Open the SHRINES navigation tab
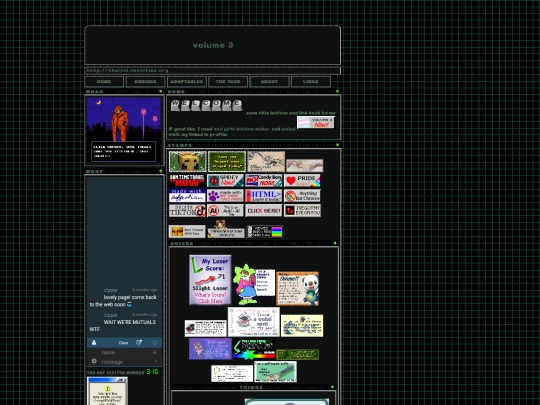Screen dimensions: 540x405 tap(145, 82)
